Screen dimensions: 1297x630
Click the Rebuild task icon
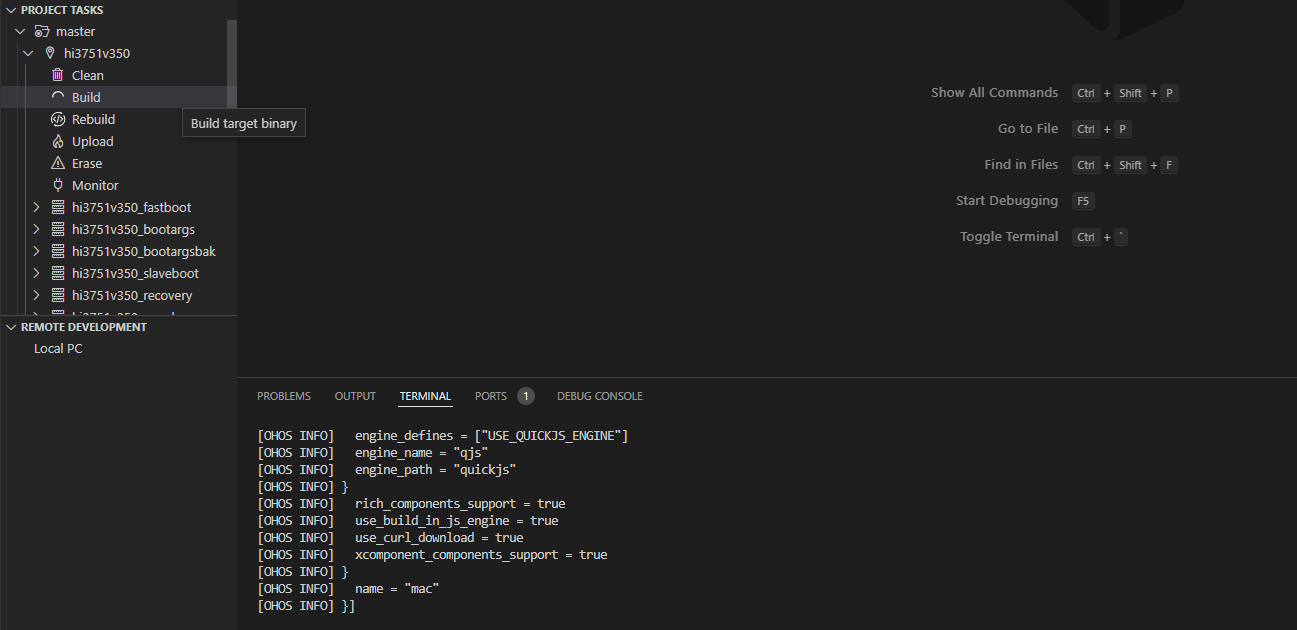[58, 119]
